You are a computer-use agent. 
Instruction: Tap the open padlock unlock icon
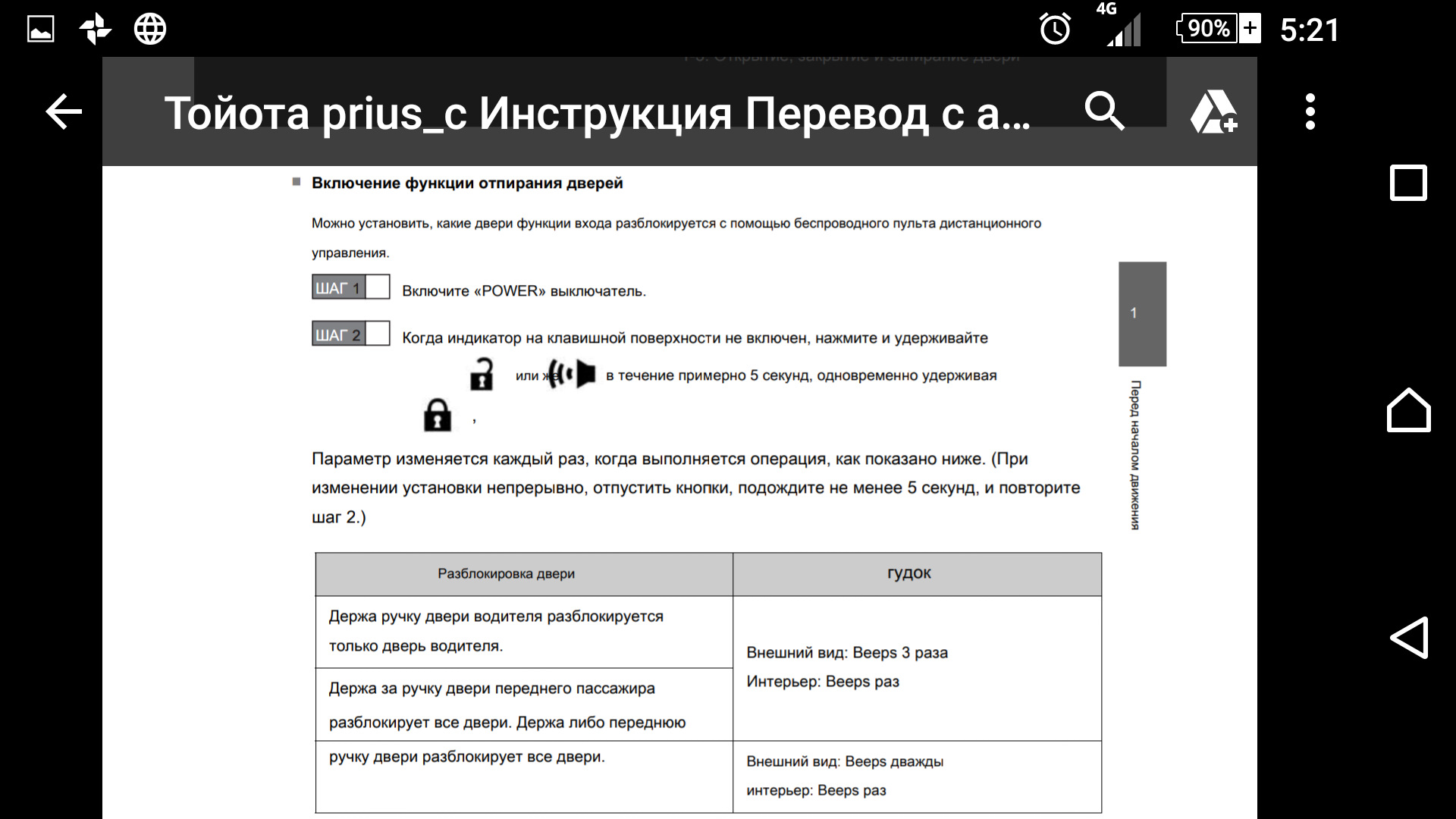pos(482,375)
